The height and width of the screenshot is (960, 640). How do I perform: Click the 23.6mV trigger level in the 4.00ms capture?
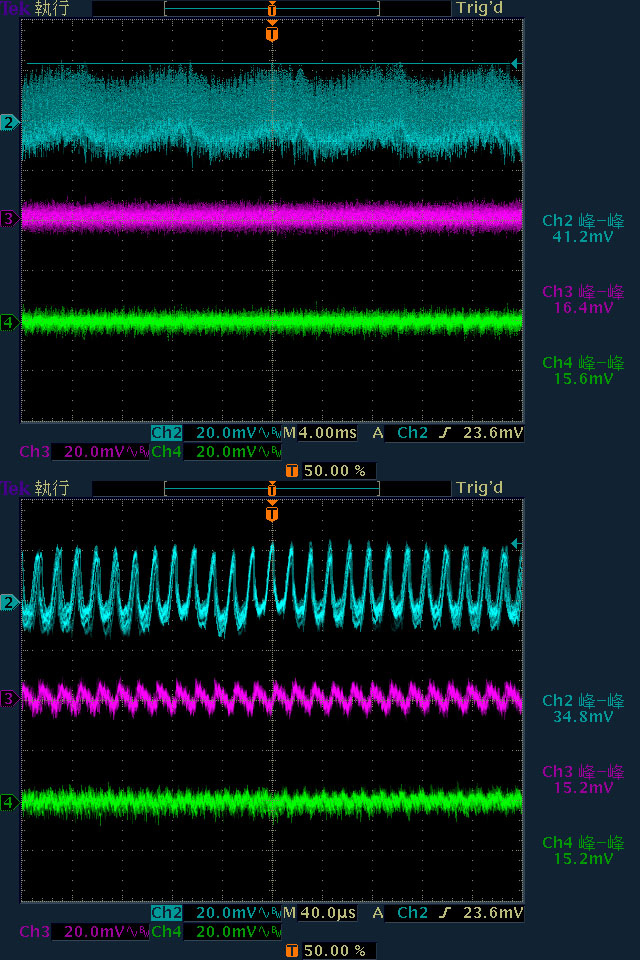493,433
